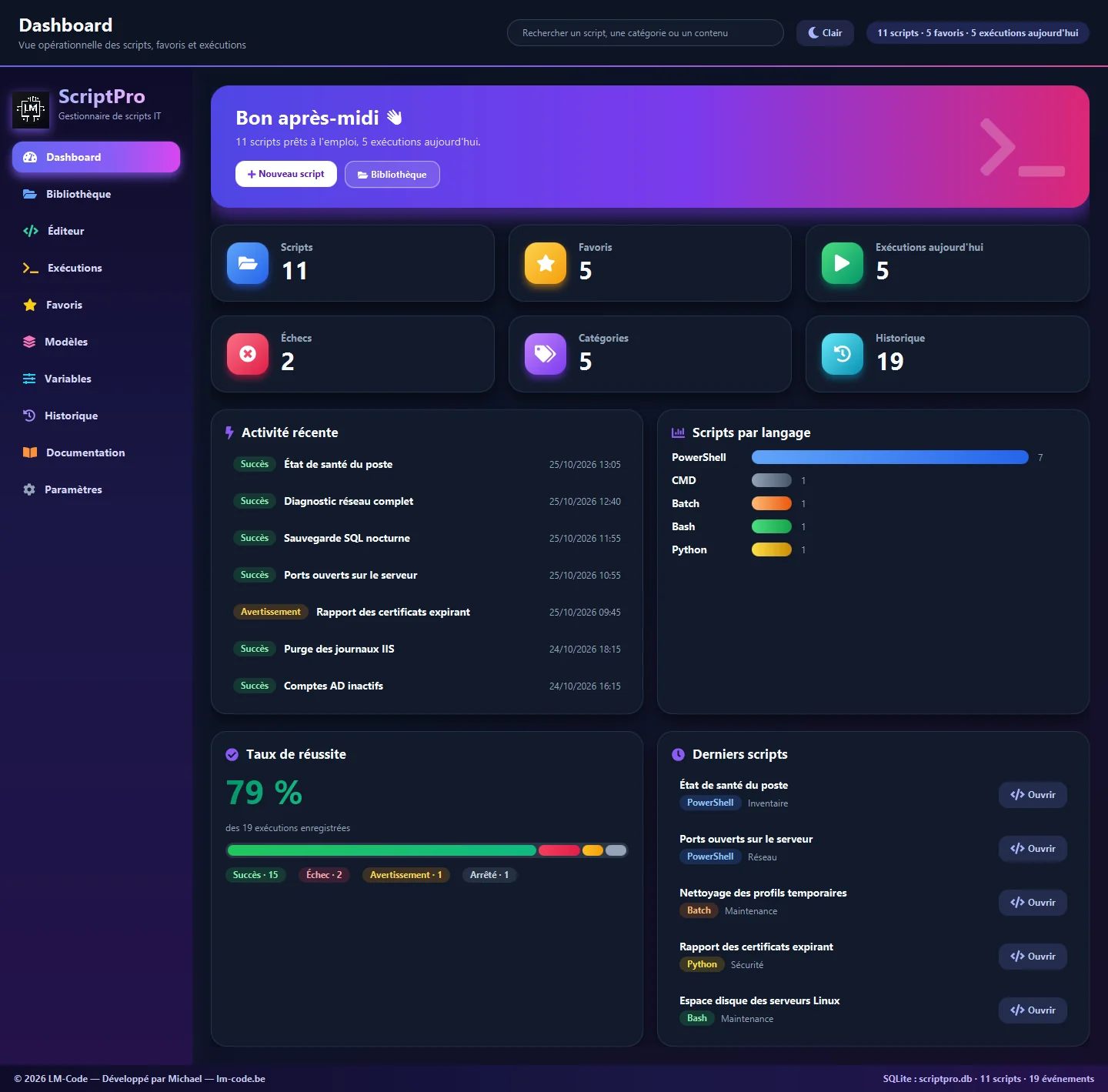Viewport: 1108px width, 1092px height.
Task: Click the yellow Python language bar
Action: tap(772, 549)
